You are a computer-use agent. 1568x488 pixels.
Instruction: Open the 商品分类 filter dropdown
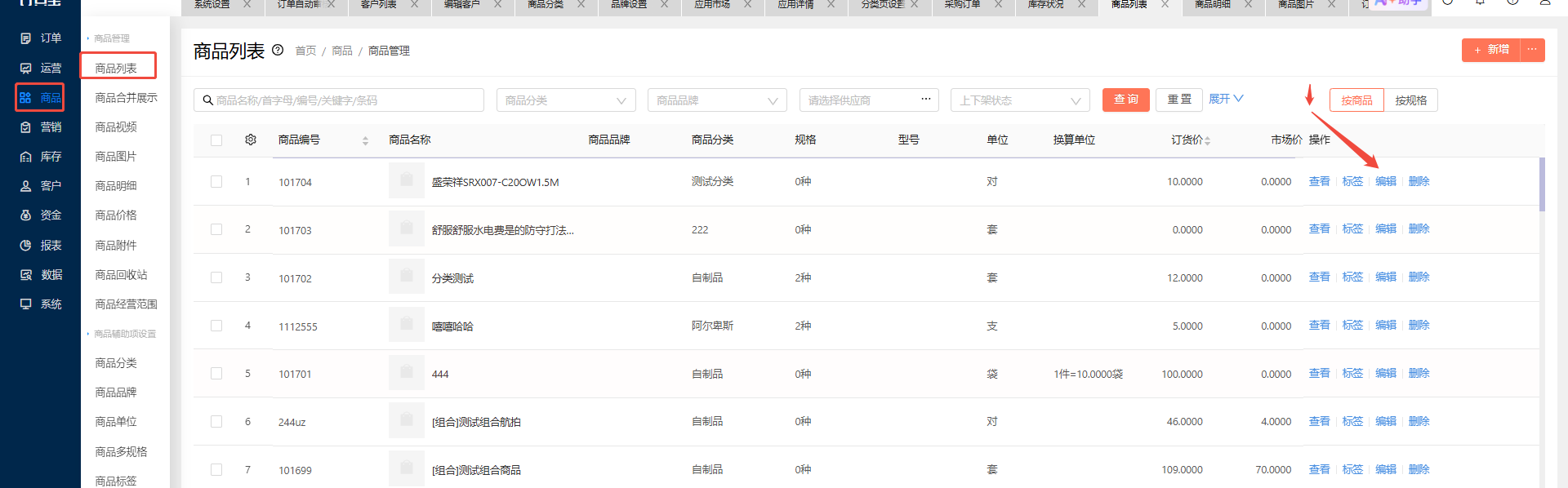566,100
